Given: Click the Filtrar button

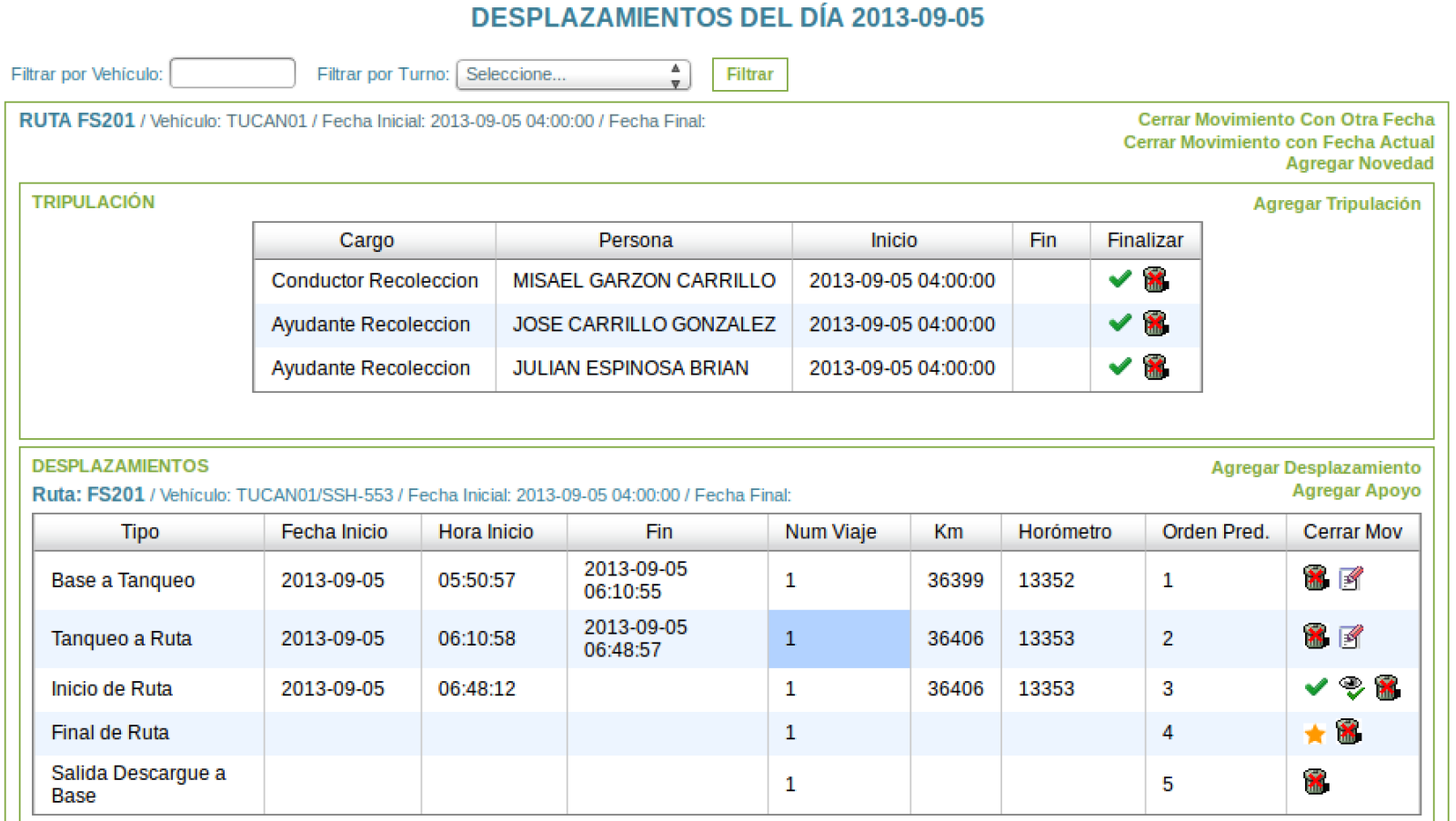Looking at the screenshot, I should tap(749, 75).
